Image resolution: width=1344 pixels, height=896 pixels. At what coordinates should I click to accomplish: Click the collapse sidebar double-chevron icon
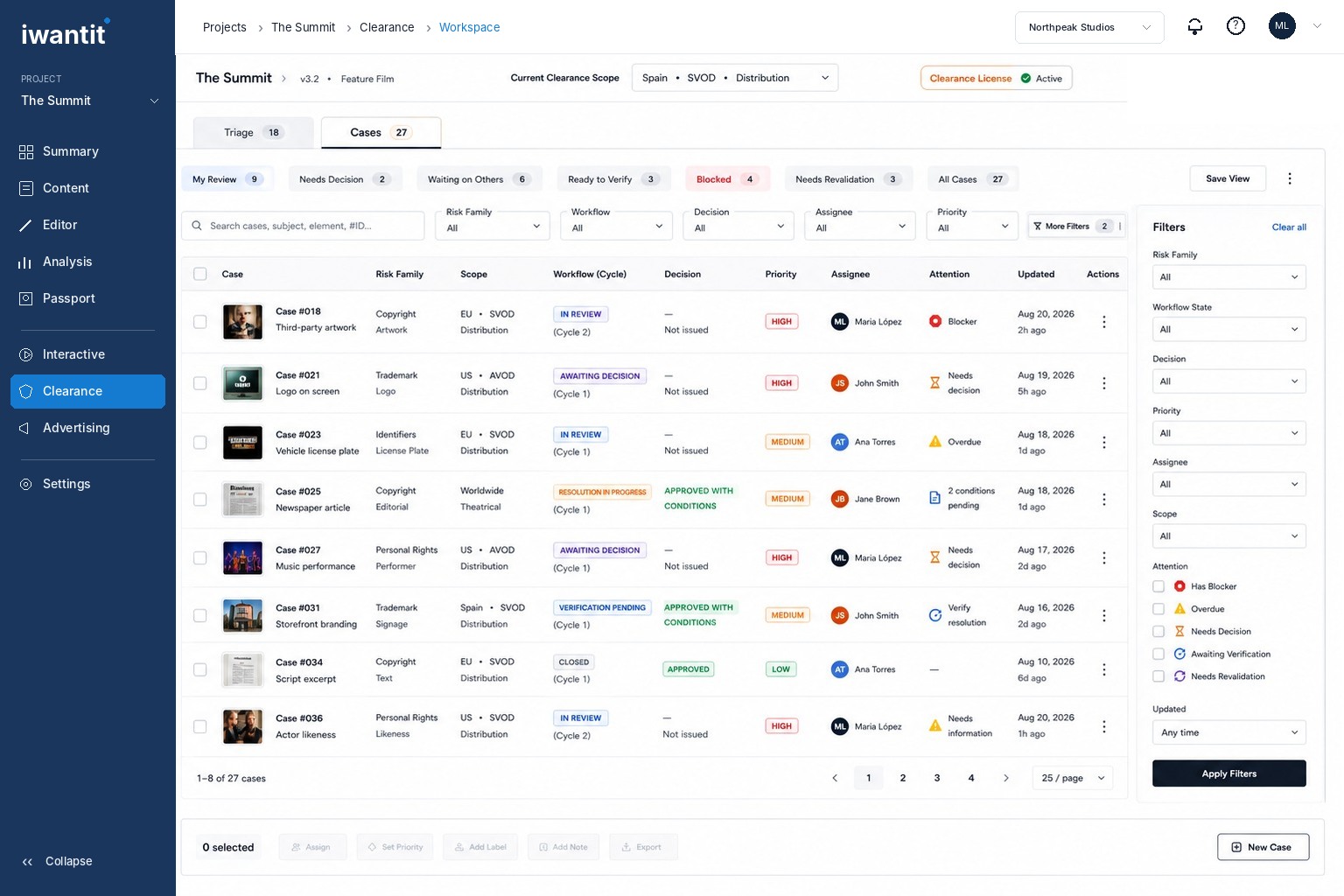tap(27, 862)
